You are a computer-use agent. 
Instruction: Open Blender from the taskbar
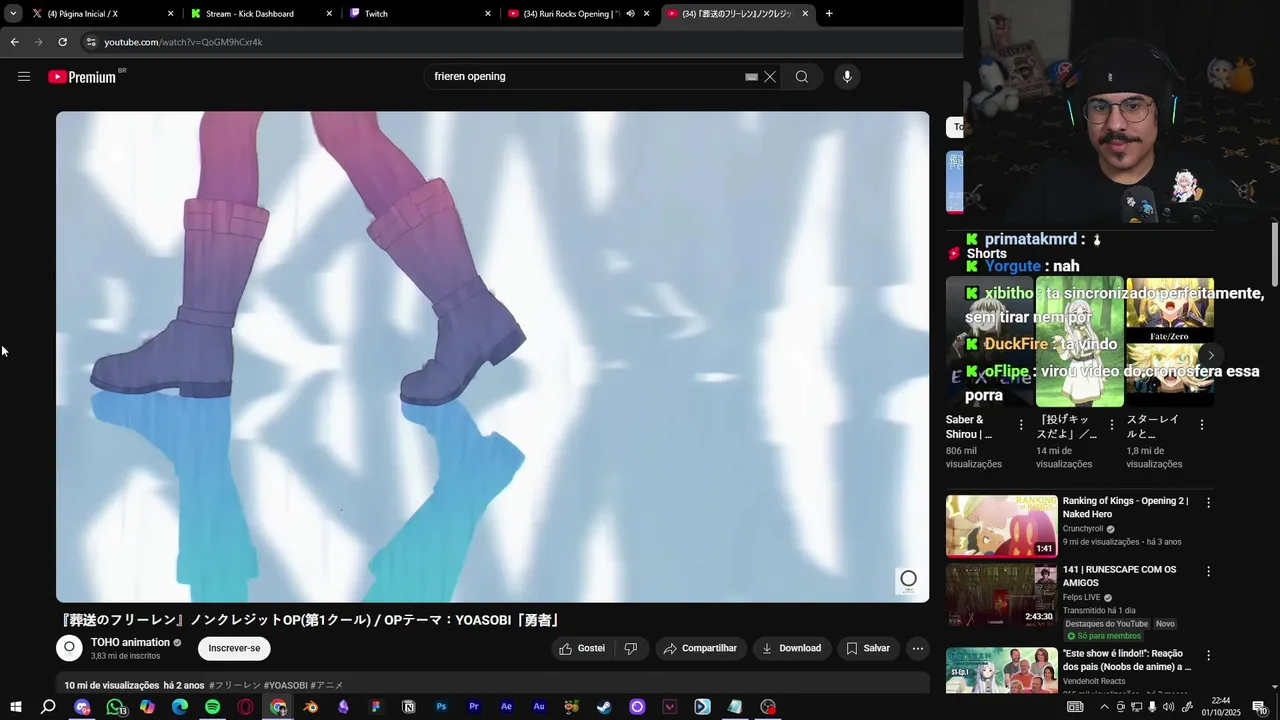coord(311,707)
